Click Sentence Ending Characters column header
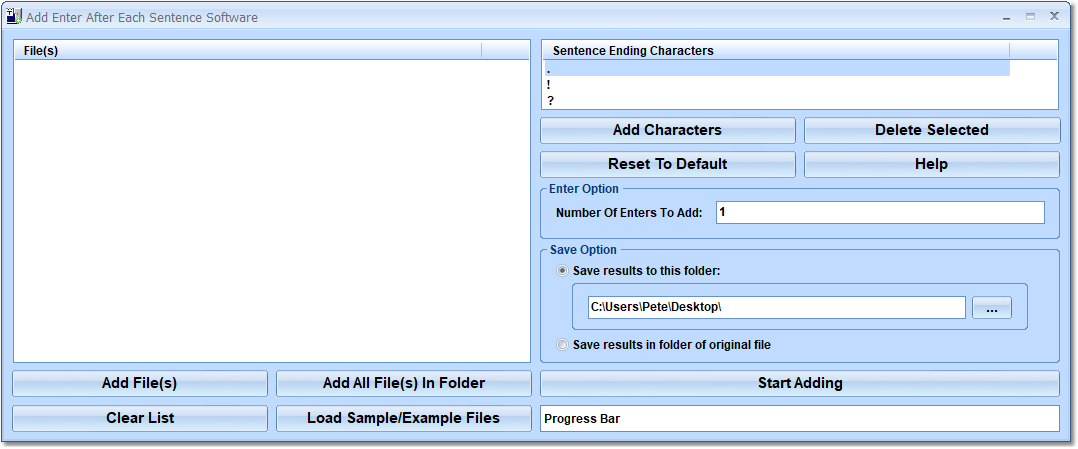This screenshot has height=449, width=1078. point(776,50)
